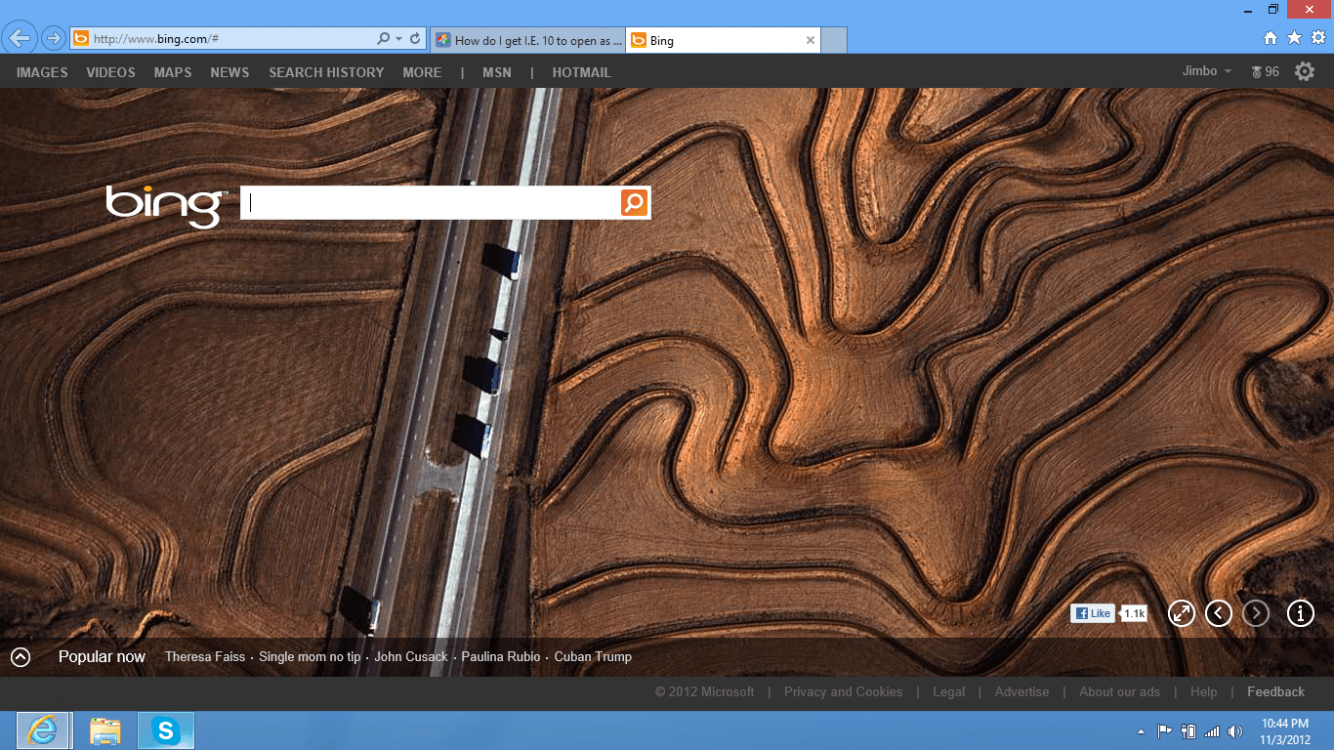Refresh the page from the address bar
Image resolution: width=1334 pixels, height=750 pixels.
pyautogui.click(x=415, y=39)
